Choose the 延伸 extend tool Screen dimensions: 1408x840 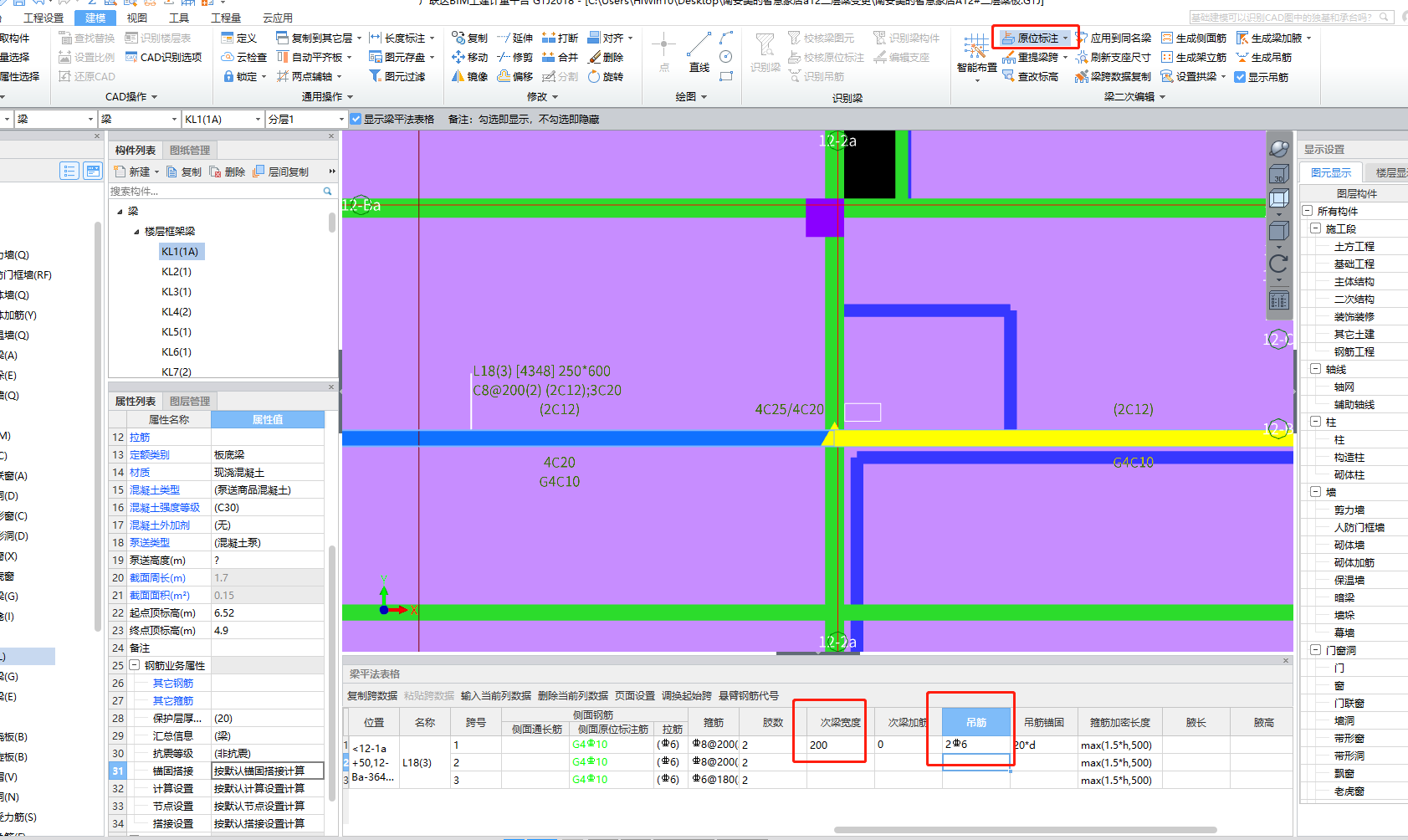point(515,38)
